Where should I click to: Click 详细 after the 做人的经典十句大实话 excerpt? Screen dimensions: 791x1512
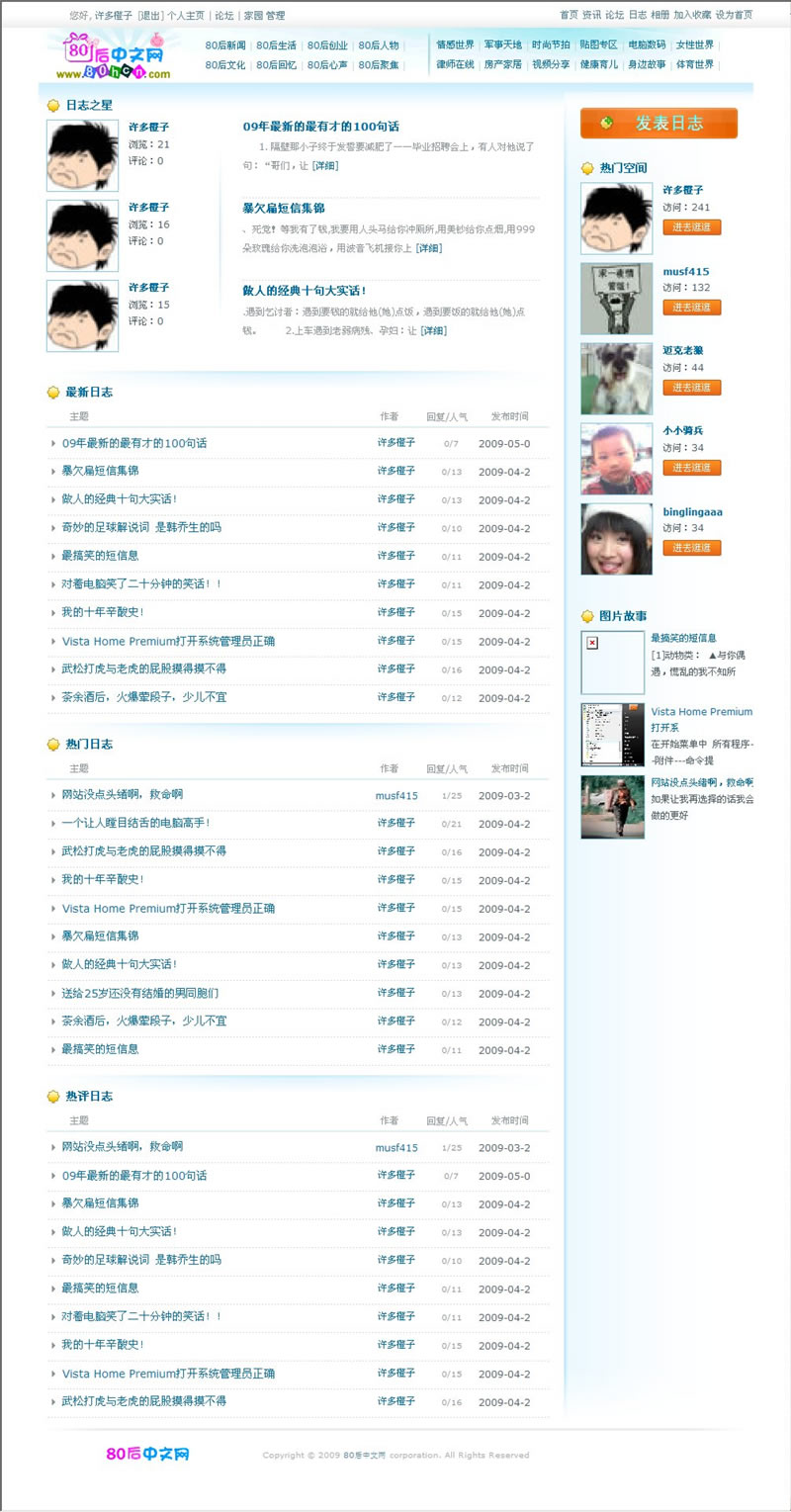(433, 331)
